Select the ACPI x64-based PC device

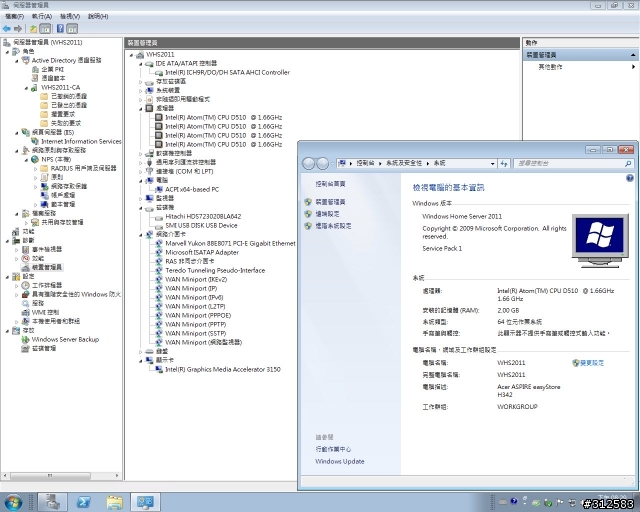tap(192, 189)
